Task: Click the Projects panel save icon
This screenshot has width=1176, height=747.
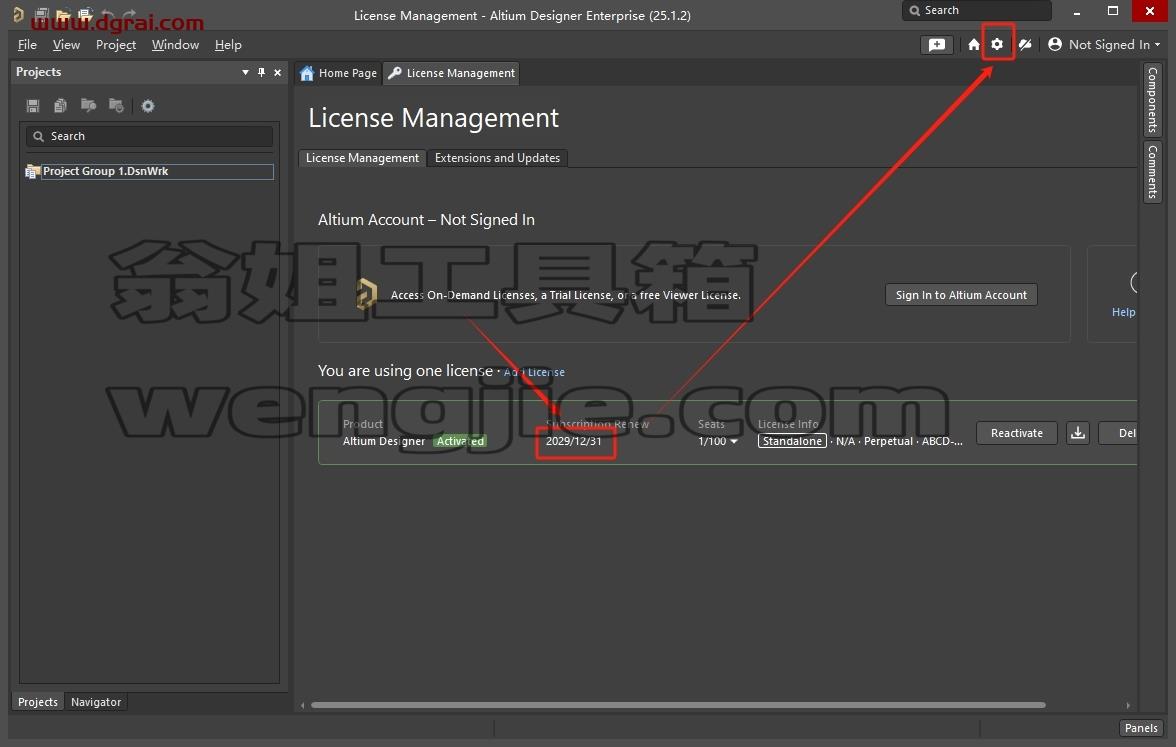Action: point(33,106)
